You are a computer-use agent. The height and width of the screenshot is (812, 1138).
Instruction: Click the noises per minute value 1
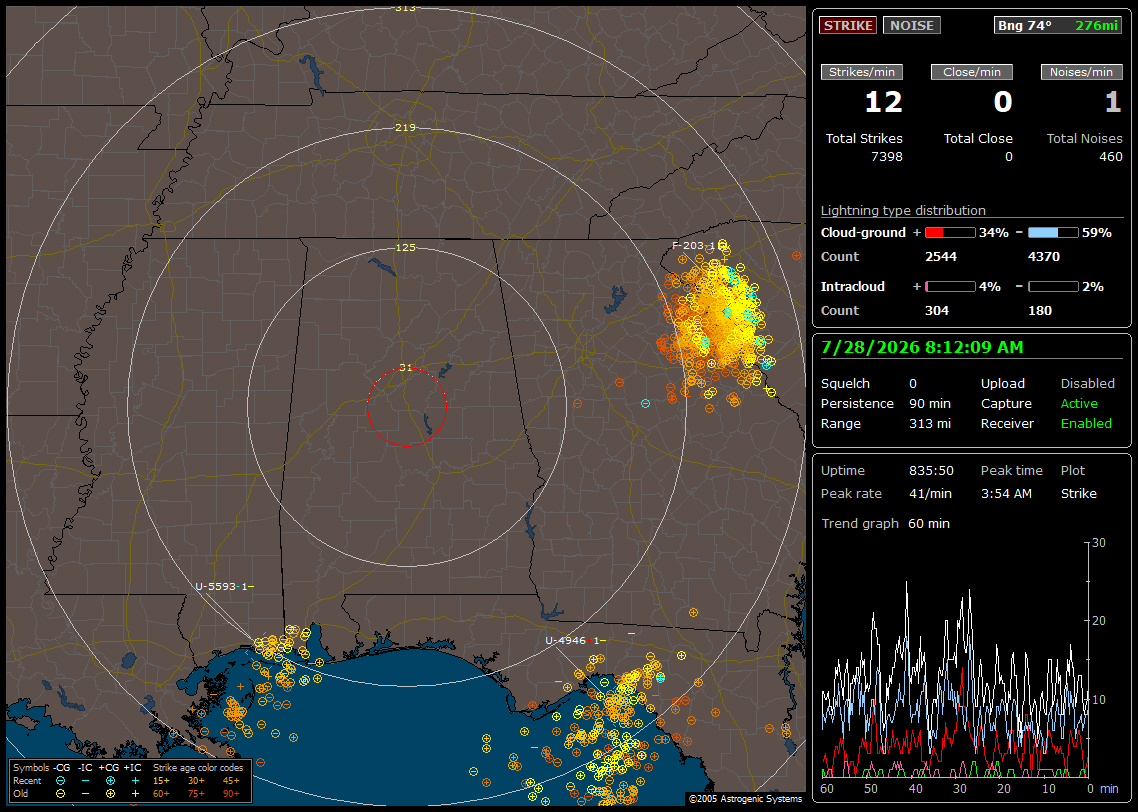coord(1113,102)
